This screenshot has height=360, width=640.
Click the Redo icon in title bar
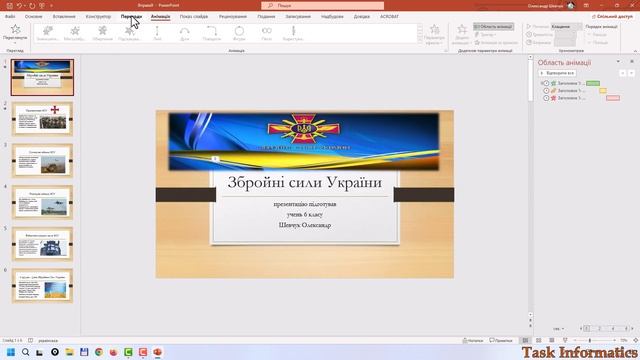tap(32, 6)
